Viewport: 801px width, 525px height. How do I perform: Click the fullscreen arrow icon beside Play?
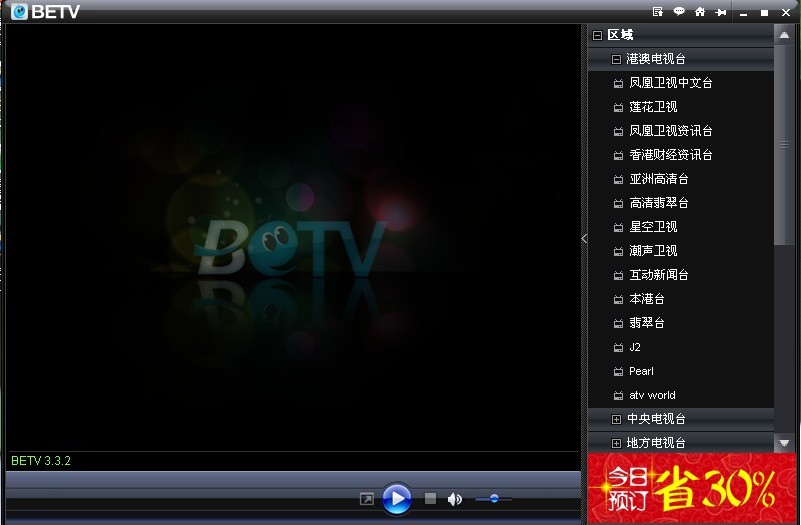367,498
